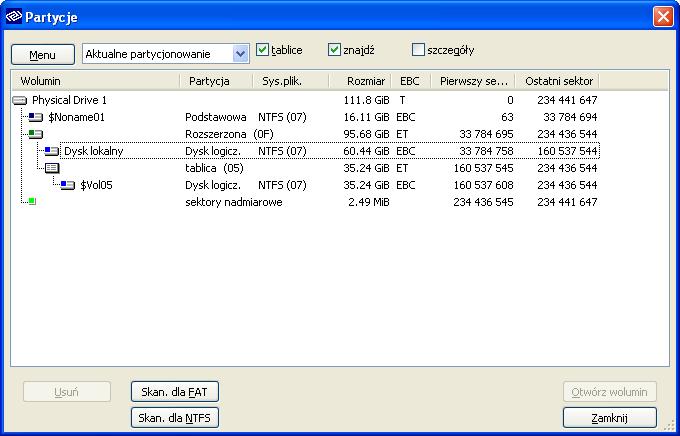Image resolution: width=680 pixels, height=436 pixels.
Task: Click the Ostatni sektor column header
Action: pos(558,81)
